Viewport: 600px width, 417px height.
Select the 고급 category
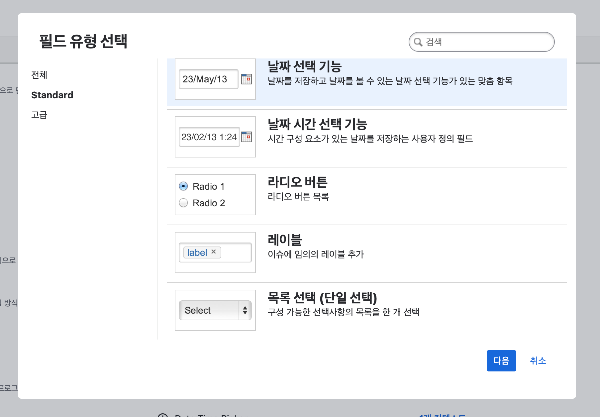coord(39,115)
